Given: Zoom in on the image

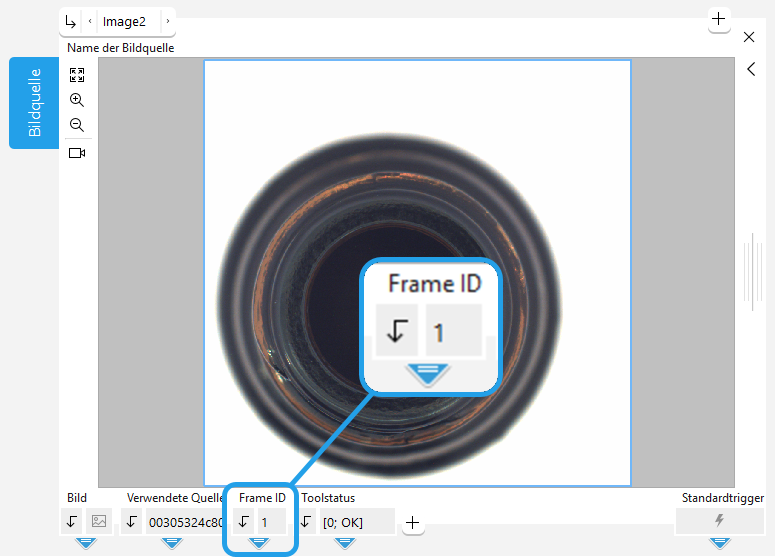Looking at the screenshot, I should tap(77, 100).
